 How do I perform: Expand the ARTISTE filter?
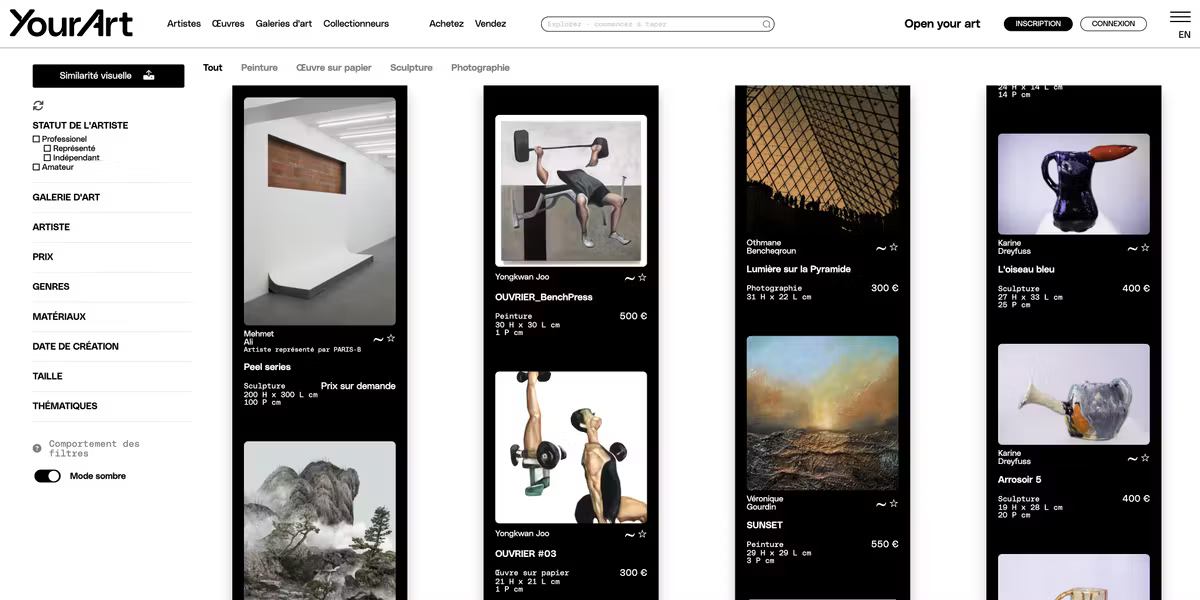[51, 227]
